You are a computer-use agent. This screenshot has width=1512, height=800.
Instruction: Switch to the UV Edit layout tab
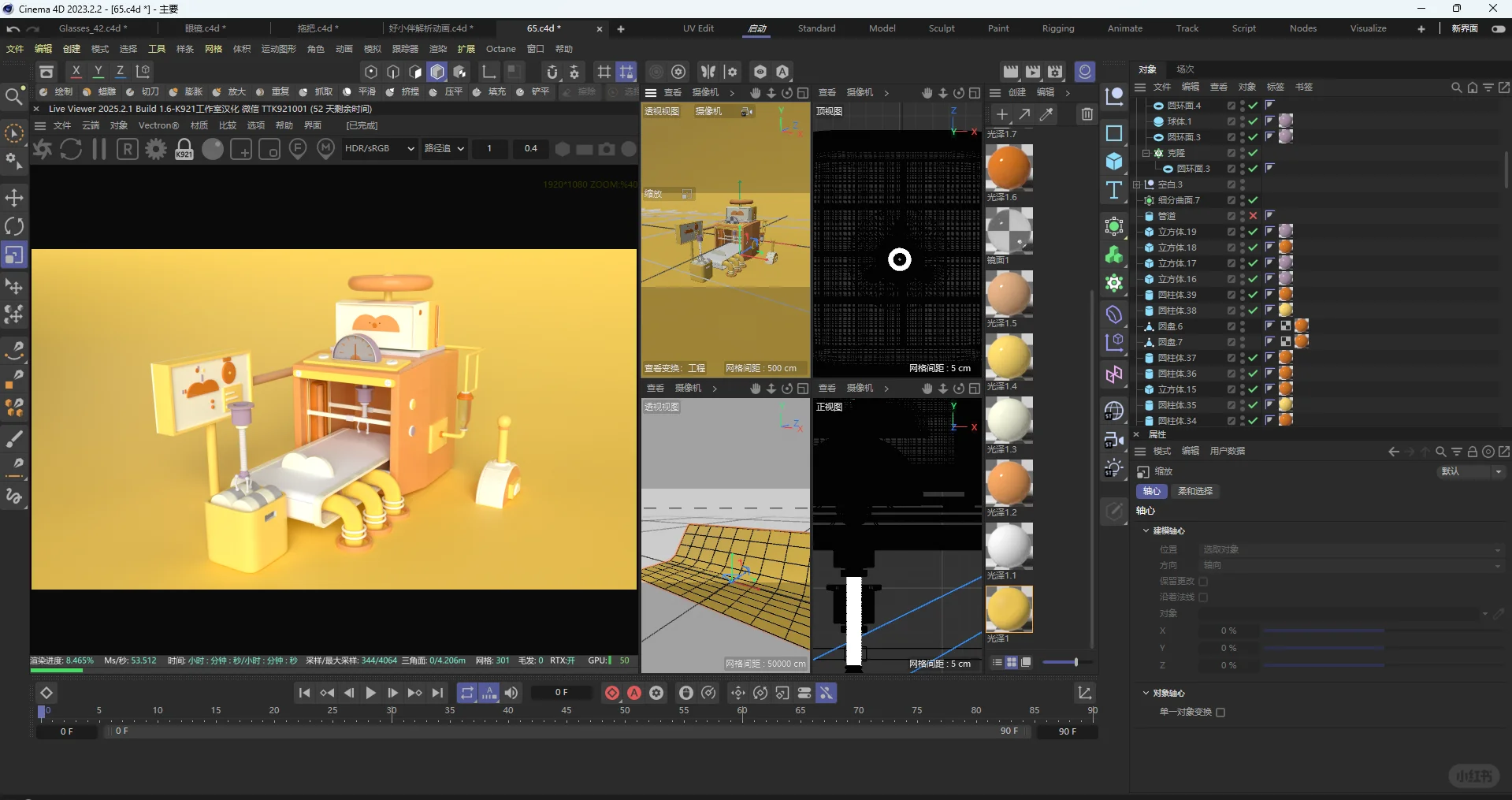[x=698, y=28]
